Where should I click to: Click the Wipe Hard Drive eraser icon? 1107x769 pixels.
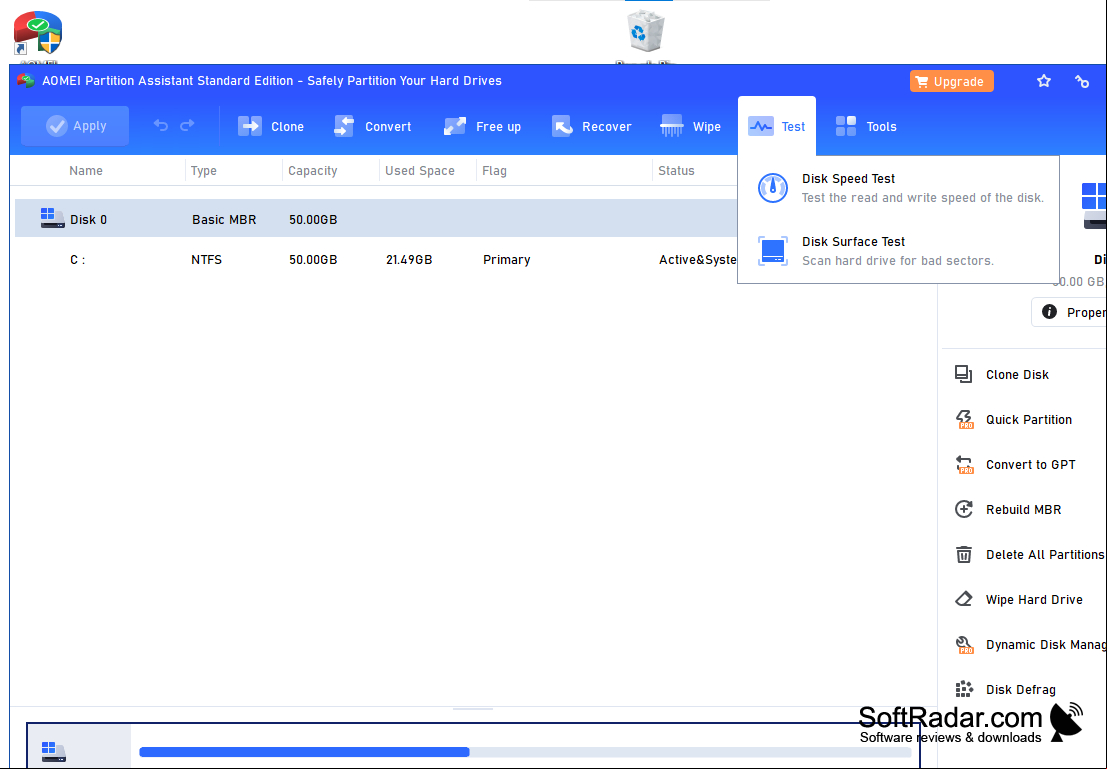[964, 600]
